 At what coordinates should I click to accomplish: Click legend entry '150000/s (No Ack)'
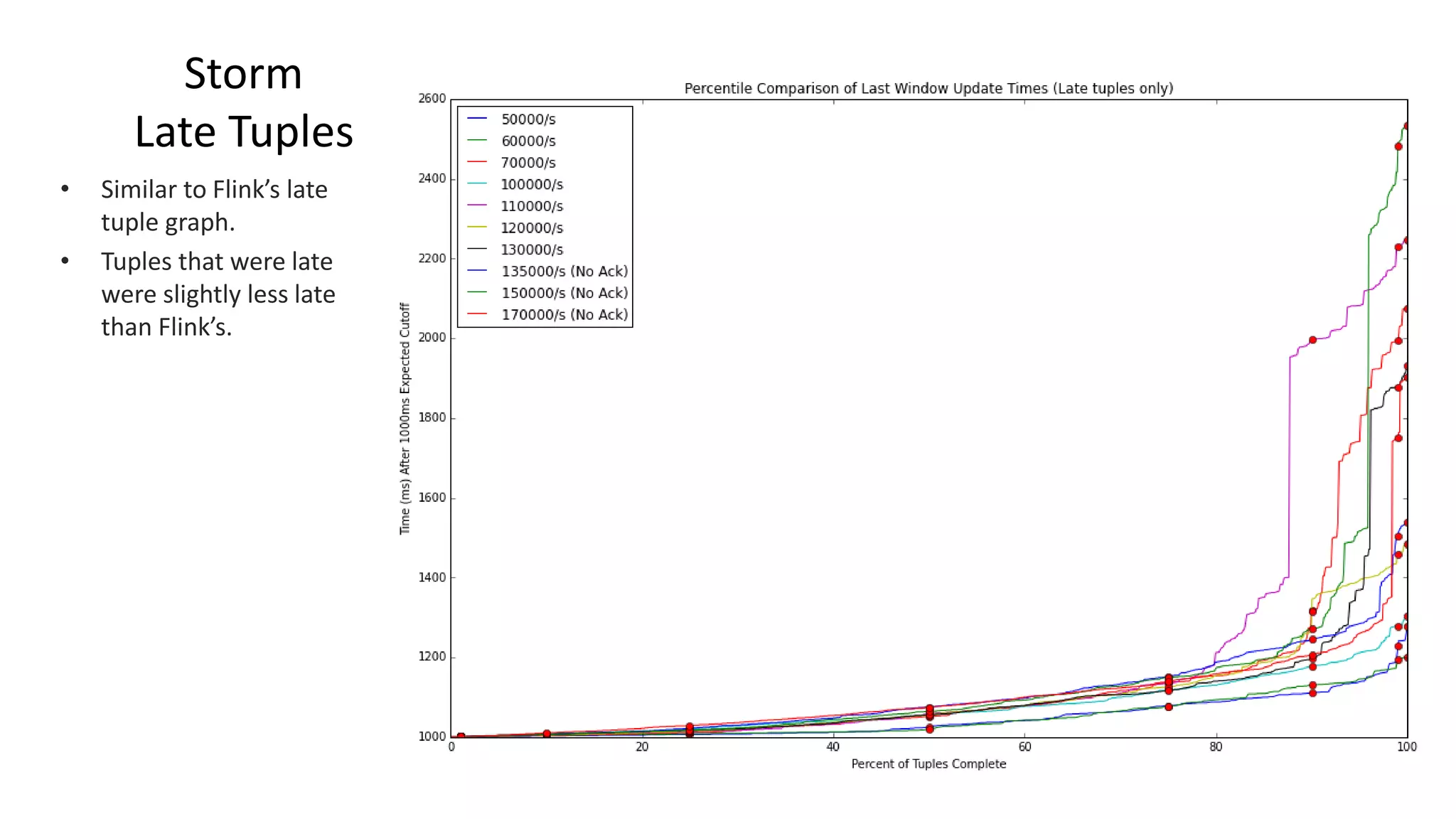564,293
